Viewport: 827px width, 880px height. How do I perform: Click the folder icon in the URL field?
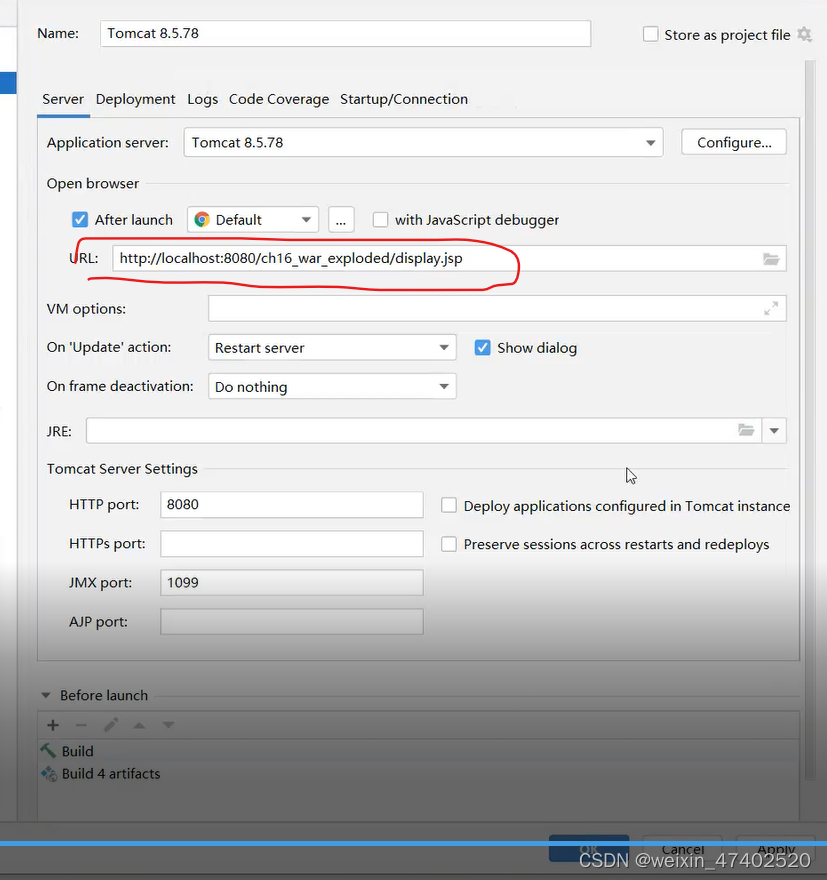771,259
